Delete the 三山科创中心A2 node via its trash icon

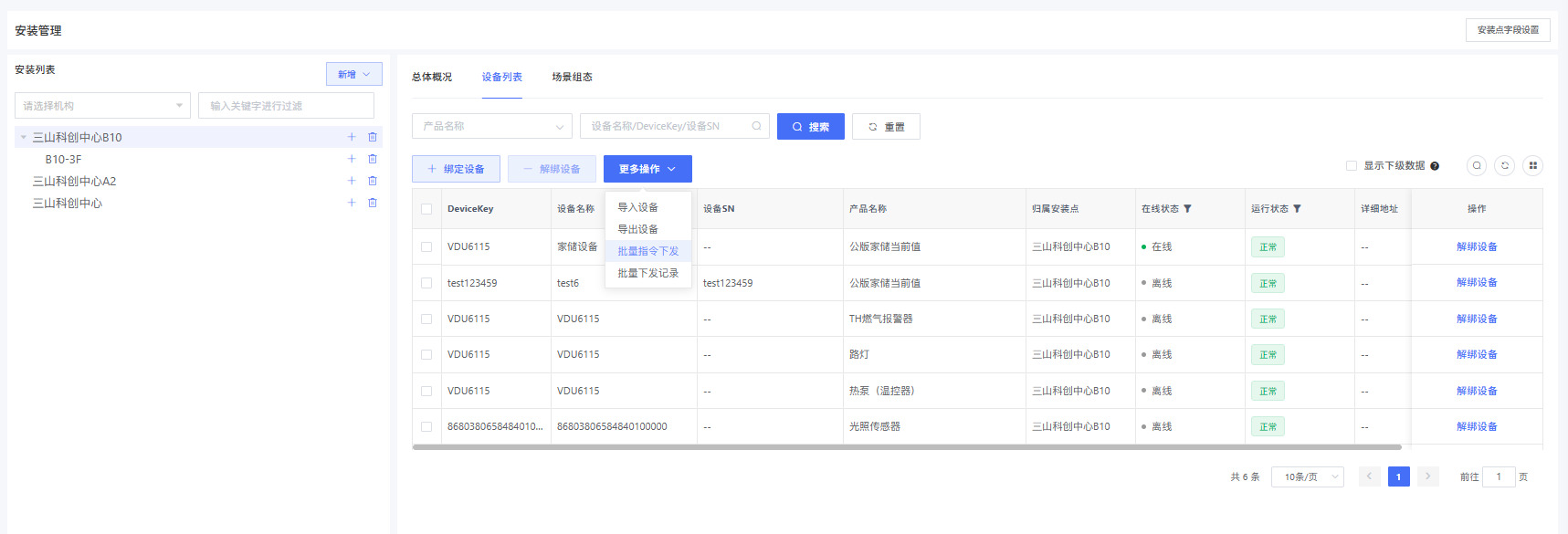coord(373,181)
